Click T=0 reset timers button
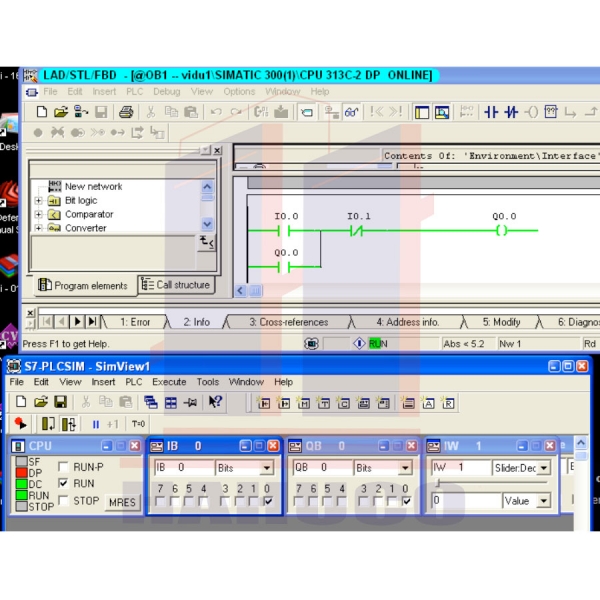600x600 pixels. coord(138,424)
